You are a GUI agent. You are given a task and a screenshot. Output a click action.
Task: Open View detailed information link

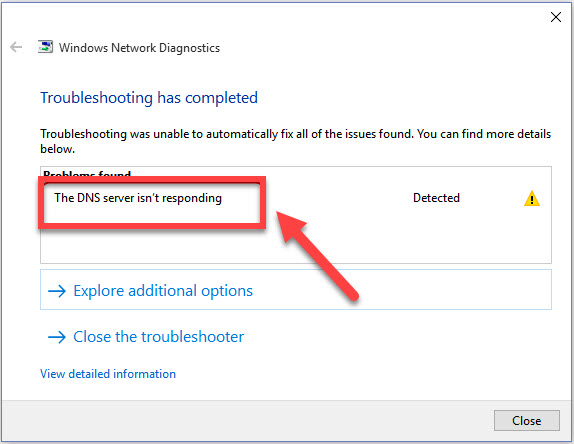point(108,374)
